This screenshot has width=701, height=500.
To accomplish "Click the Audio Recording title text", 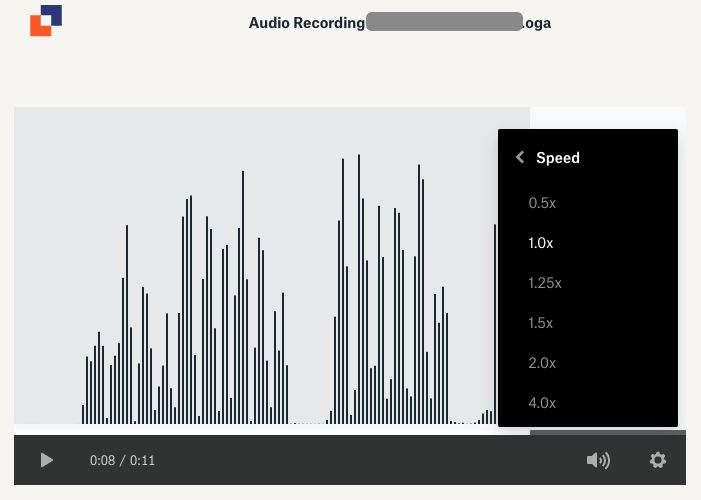I will tap(306, 23).
